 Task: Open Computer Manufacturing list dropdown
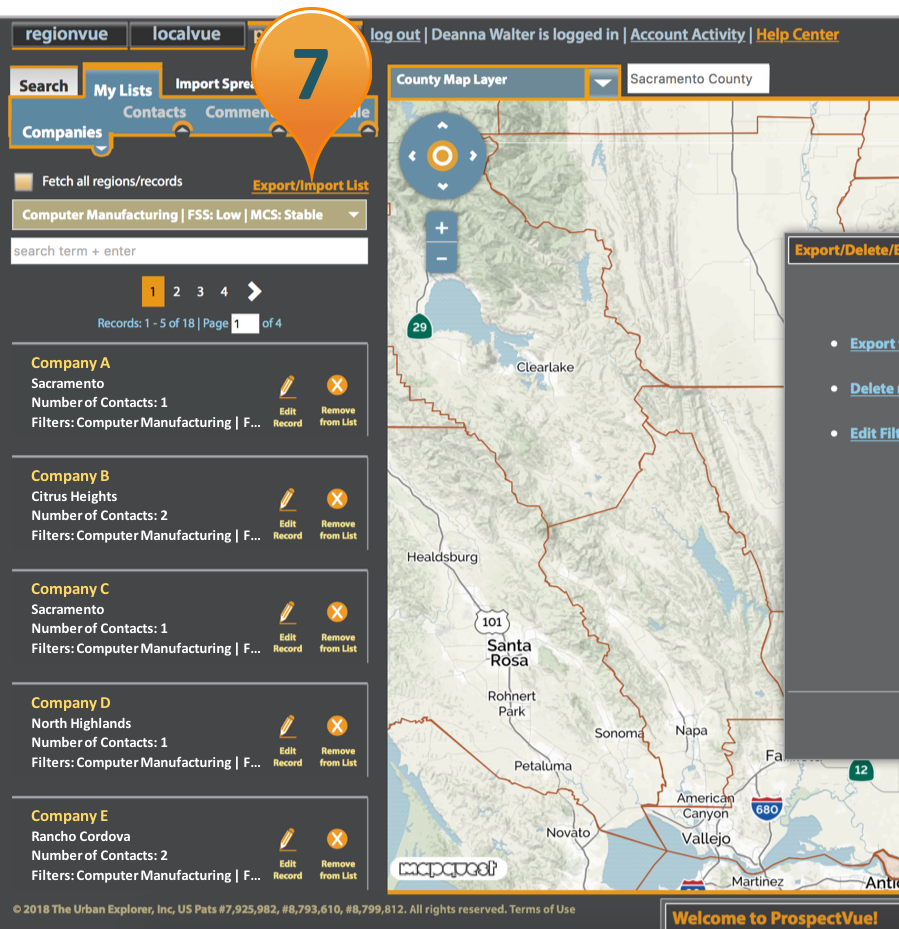pyautogui.click(x=189, y=214)
